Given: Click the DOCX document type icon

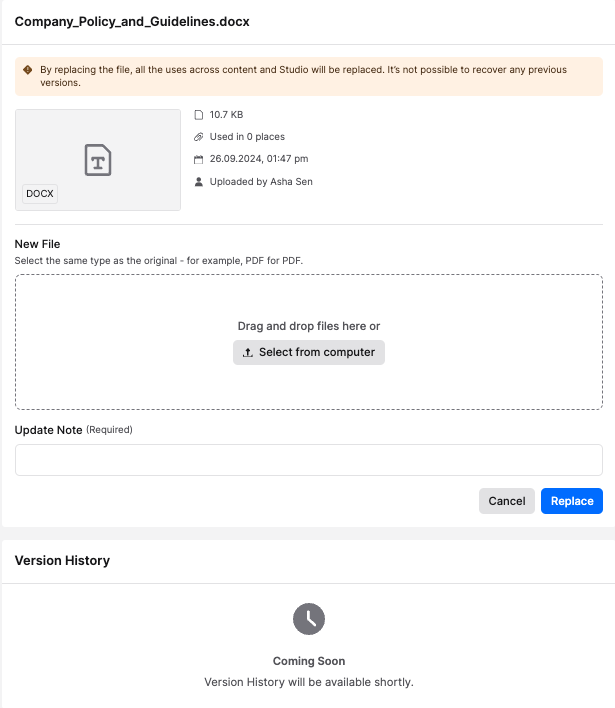Looking at the screenshot, I should tap(98, 160).
